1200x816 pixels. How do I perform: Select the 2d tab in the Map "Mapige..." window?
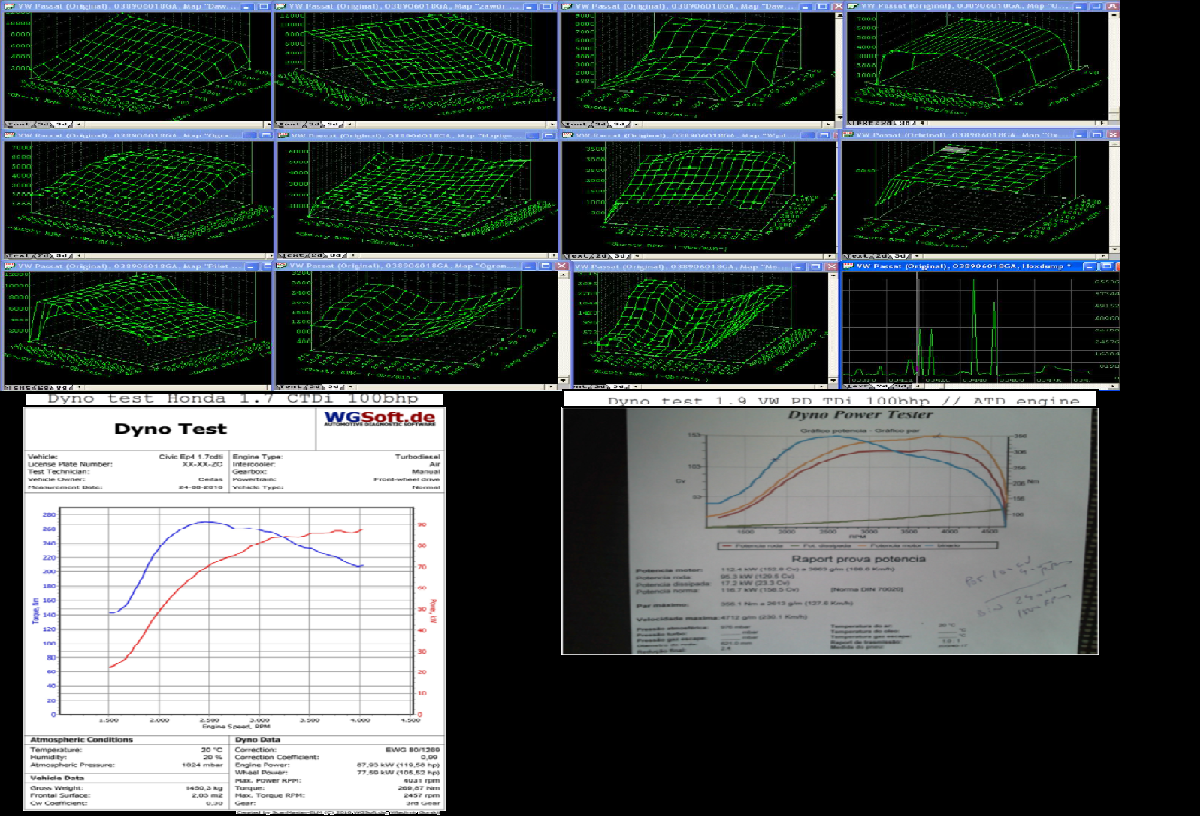coord(317,255)
